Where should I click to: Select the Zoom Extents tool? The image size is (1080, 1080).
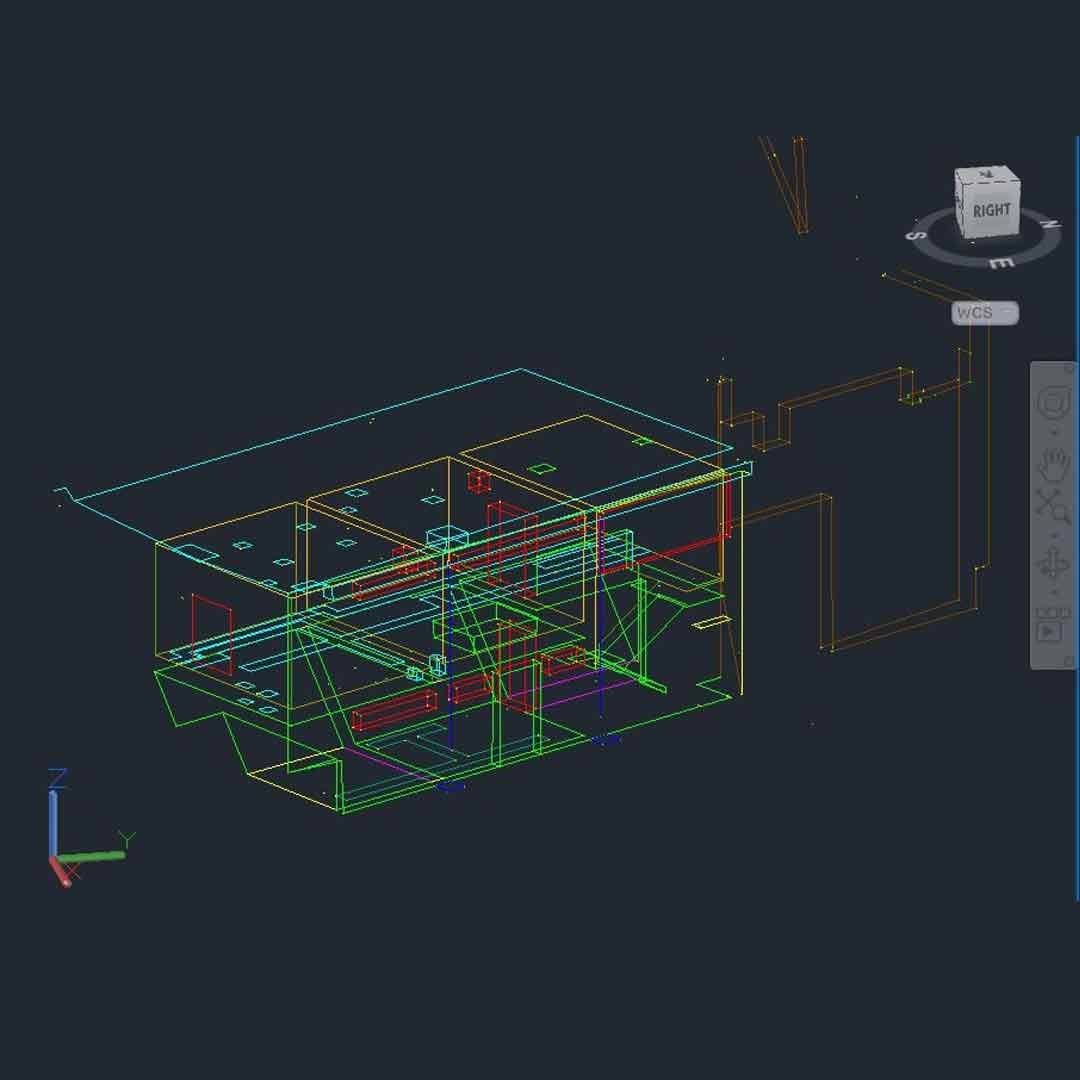pyautogui.click(x=1054, y=506)
